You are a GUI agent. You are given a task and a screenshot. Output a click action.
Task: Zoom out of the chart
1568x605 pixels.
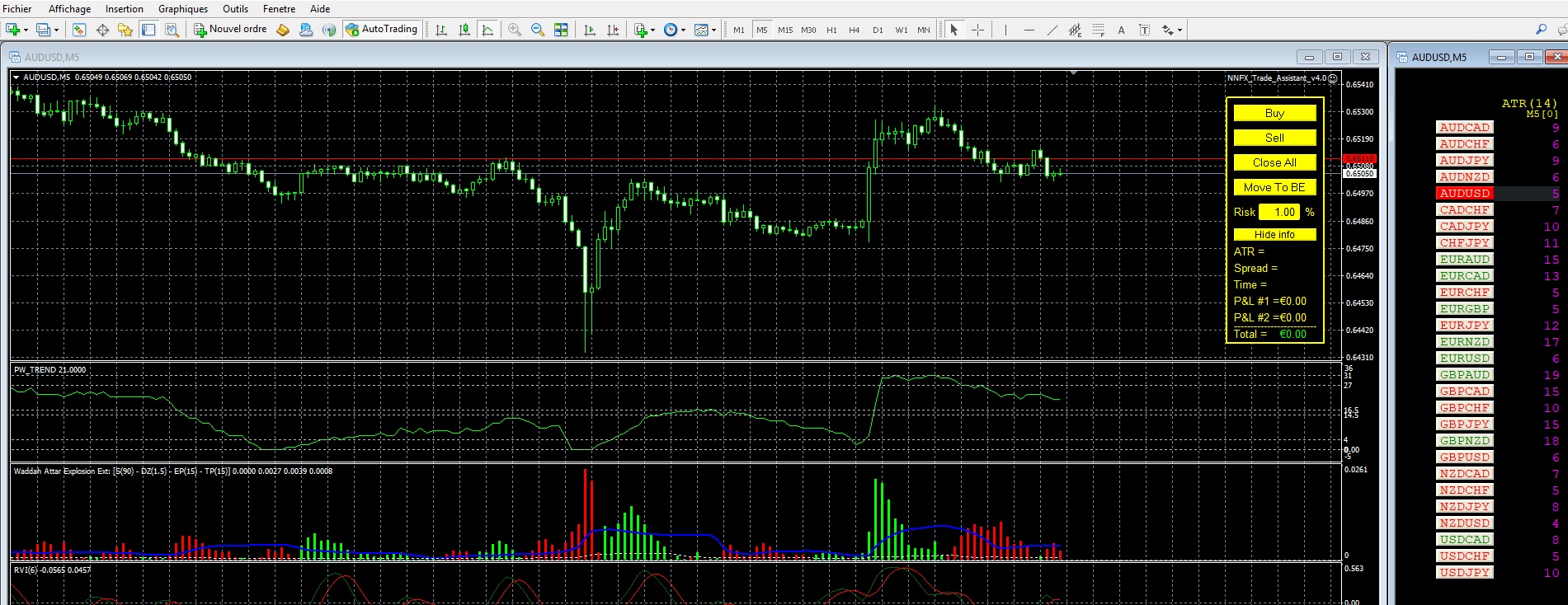538,30
